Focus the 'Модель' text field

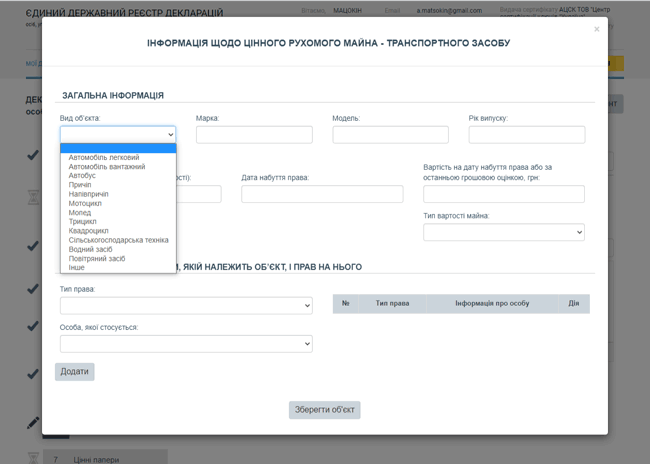tap(391, 134)
